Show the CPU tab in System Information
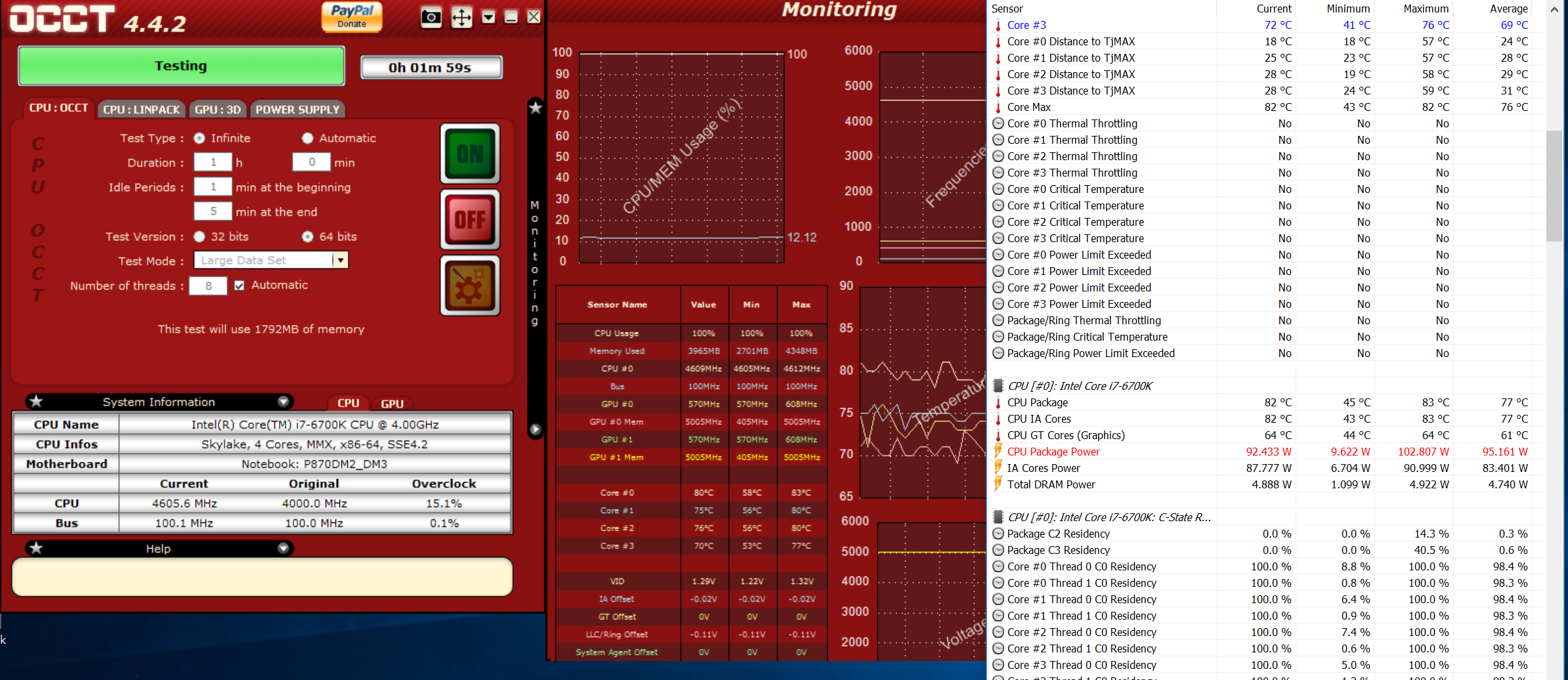 (349, 403)
